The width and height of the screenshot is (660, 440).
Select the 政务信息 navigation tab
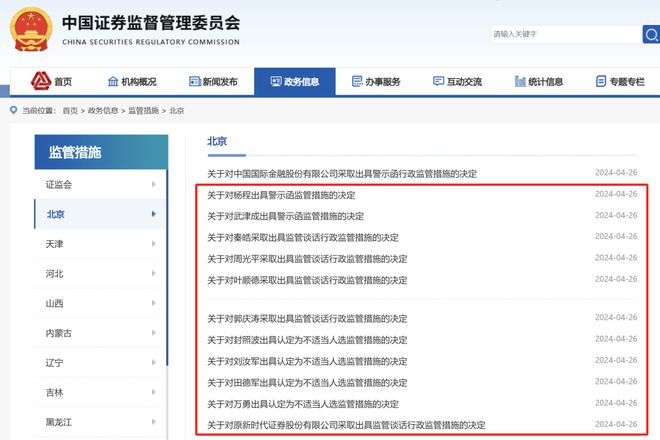pyautogui.click(x=295, y=81)
